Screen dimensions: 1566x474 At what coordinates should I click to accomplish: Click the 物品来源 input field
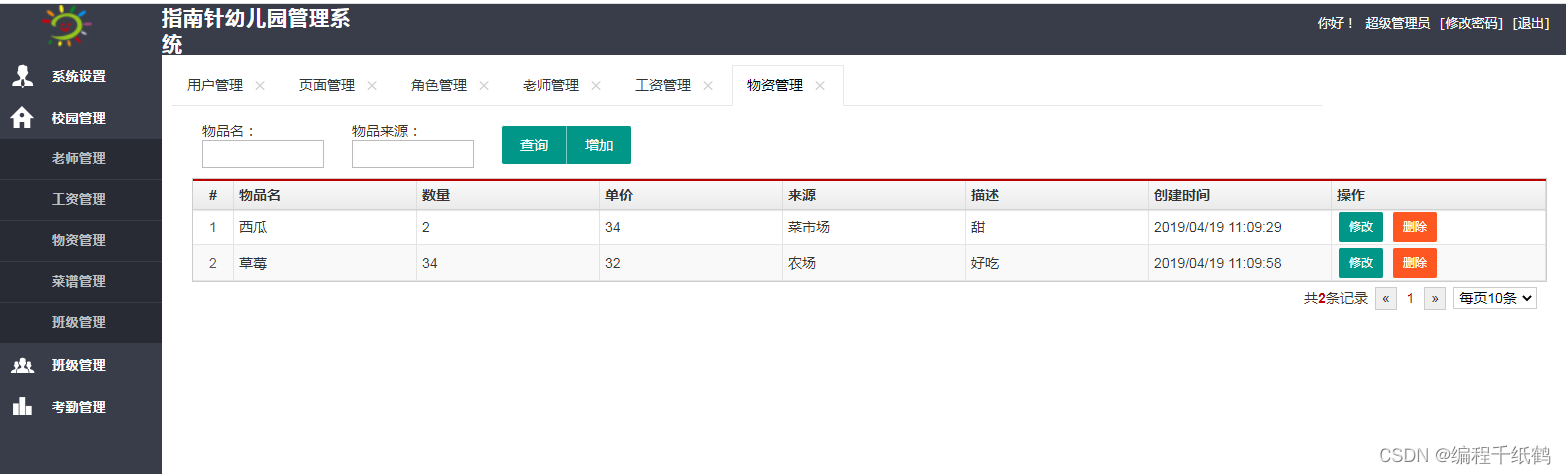pyautogui.click(x=413, y=154)
